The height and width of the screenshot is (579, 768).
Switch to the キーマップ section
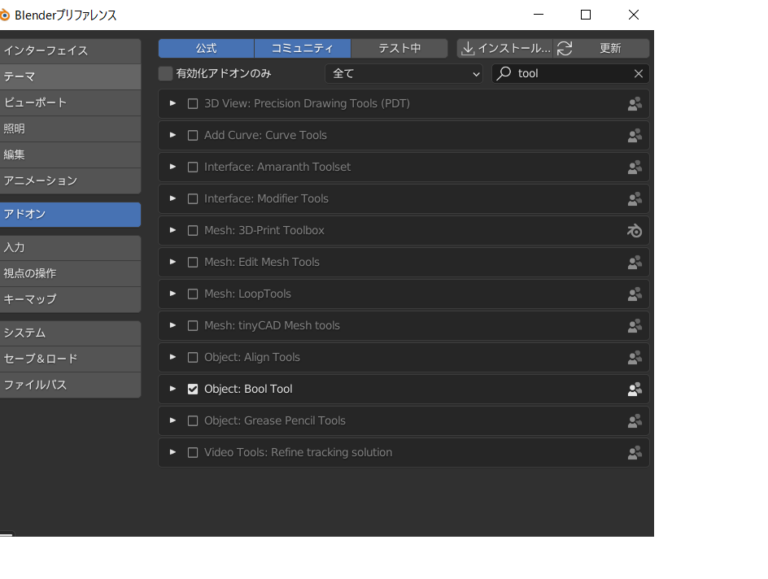(70, 299)
